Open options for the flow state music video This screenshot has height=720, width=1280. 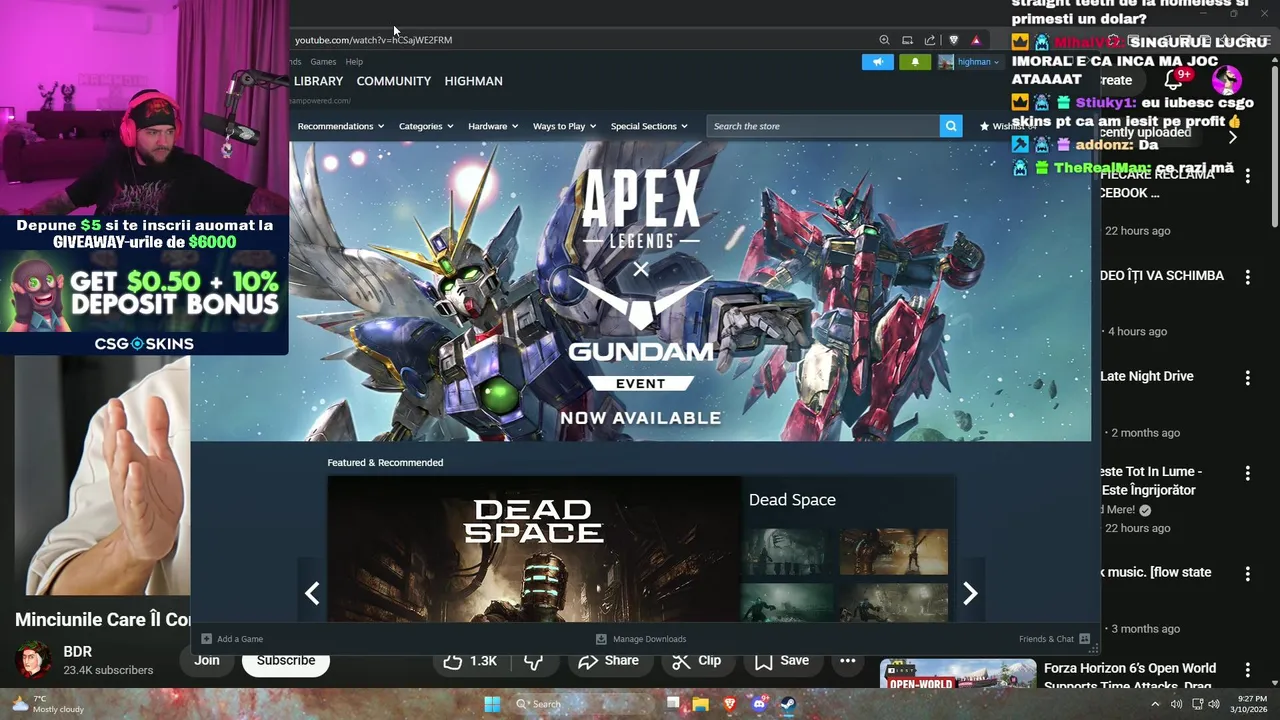click(1247, 573)
